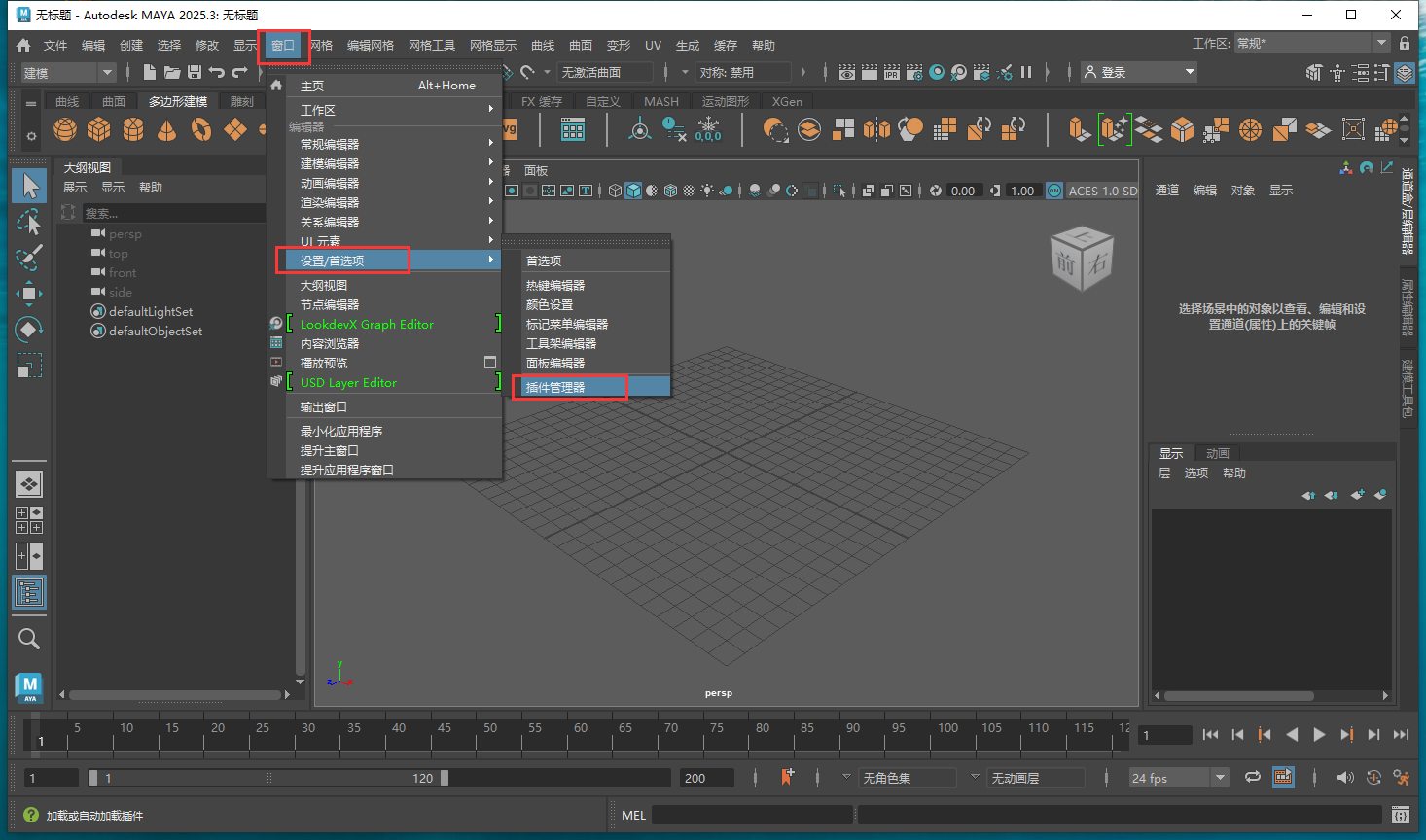
Task: Toggle loop playback button
Action: tap(1253, 777)
